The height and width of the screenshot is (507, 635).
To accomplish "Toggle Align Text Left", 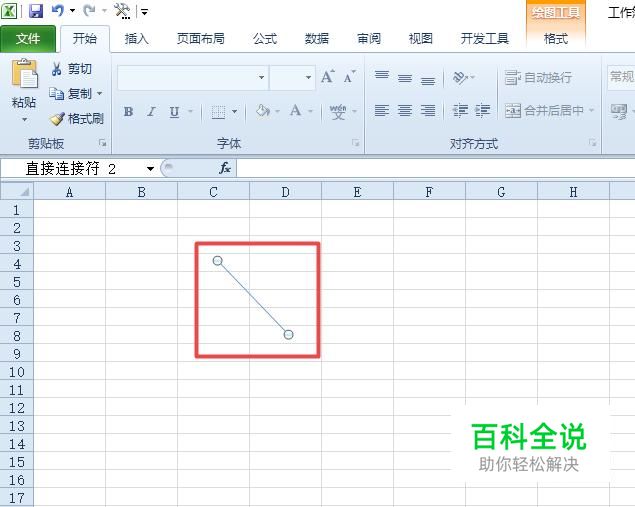I will 381,110.
